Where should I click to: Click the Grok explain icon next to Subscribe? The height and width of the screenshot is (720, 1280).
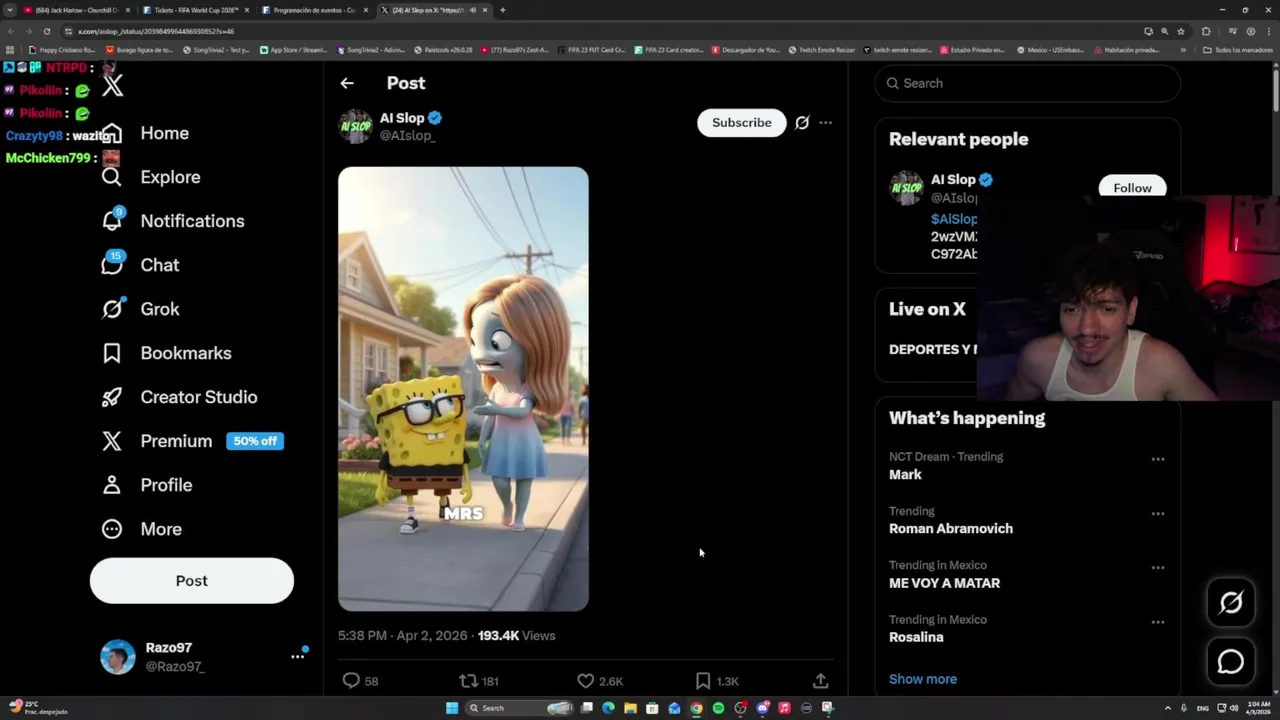pos(802,123)
